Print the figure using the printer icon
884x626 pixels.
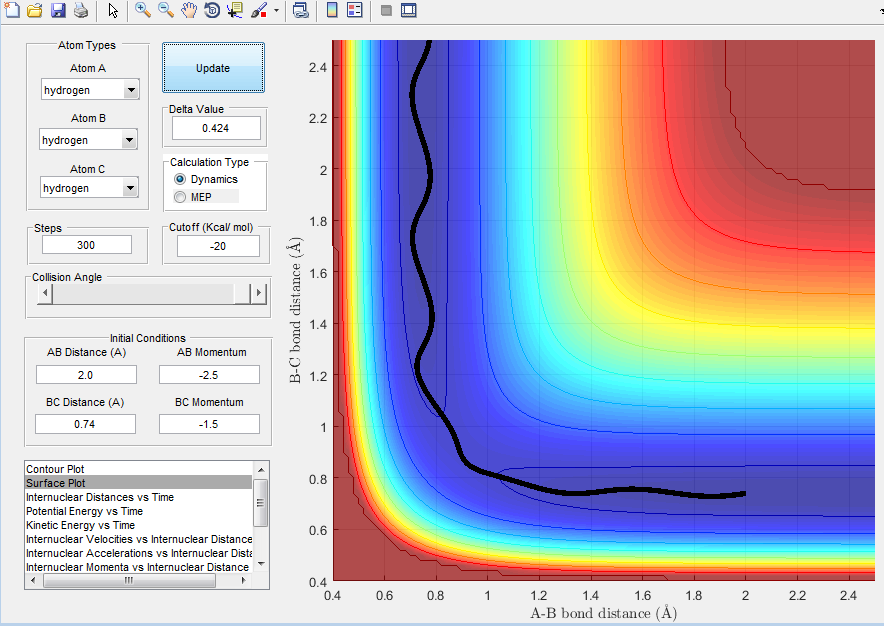click(81, 11)
